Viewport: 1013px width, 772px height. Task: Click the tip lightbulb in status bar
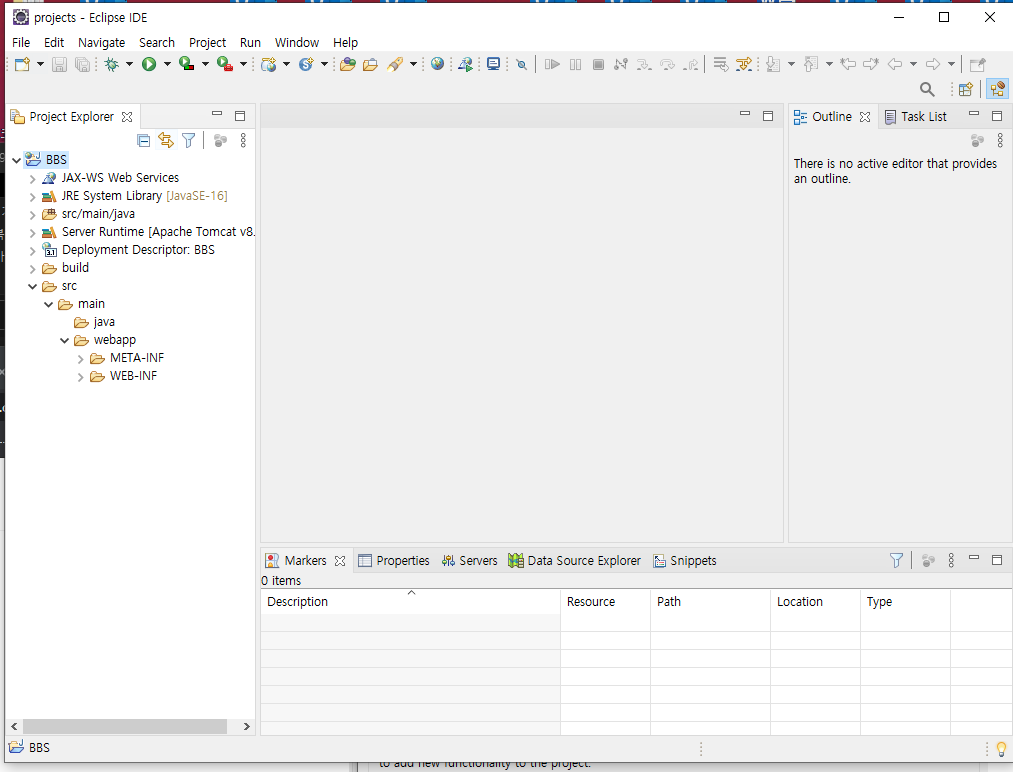[x=1001, y=748]
